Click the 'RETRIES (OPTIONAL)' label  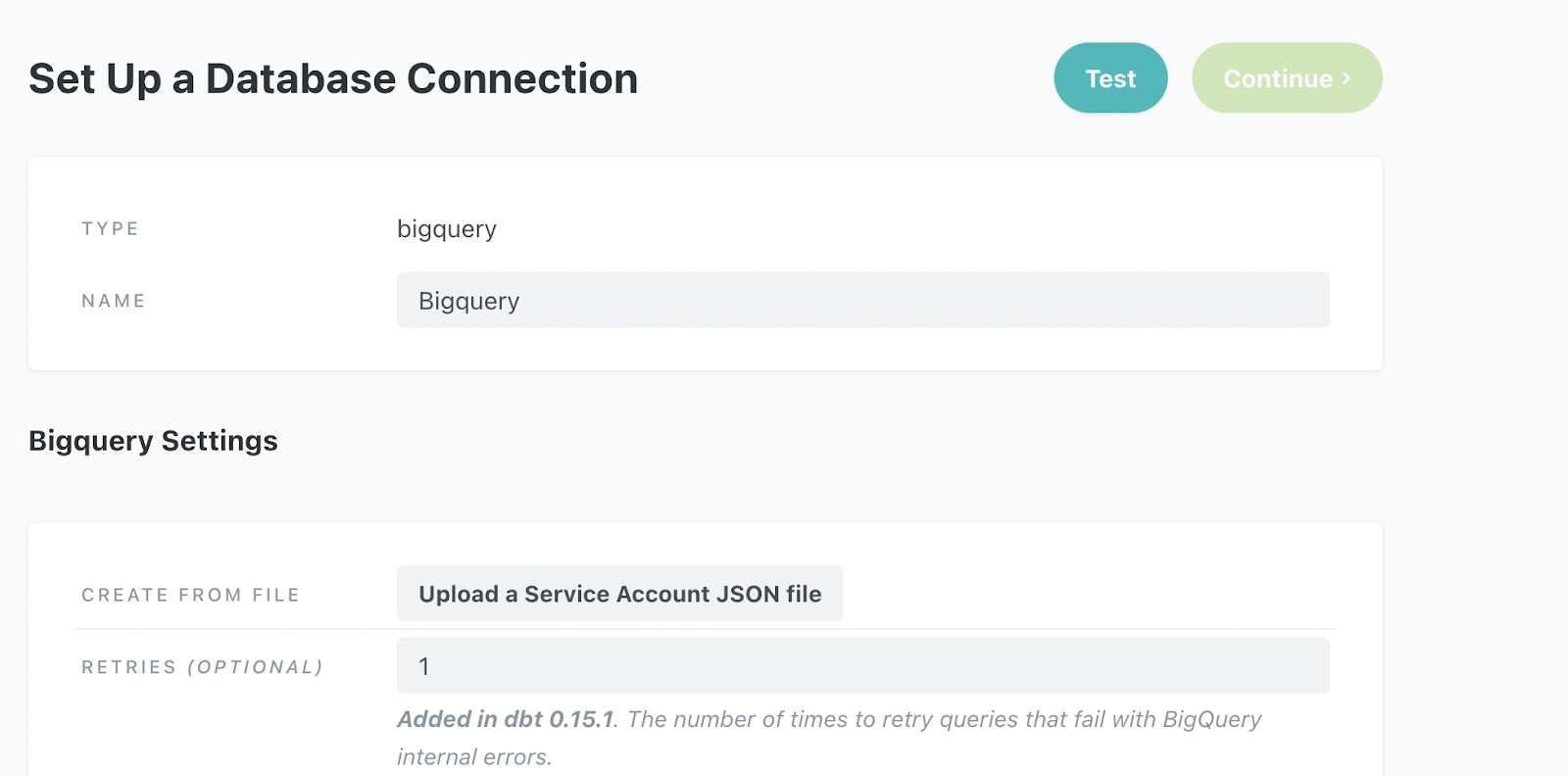click(x=202, y=667)
